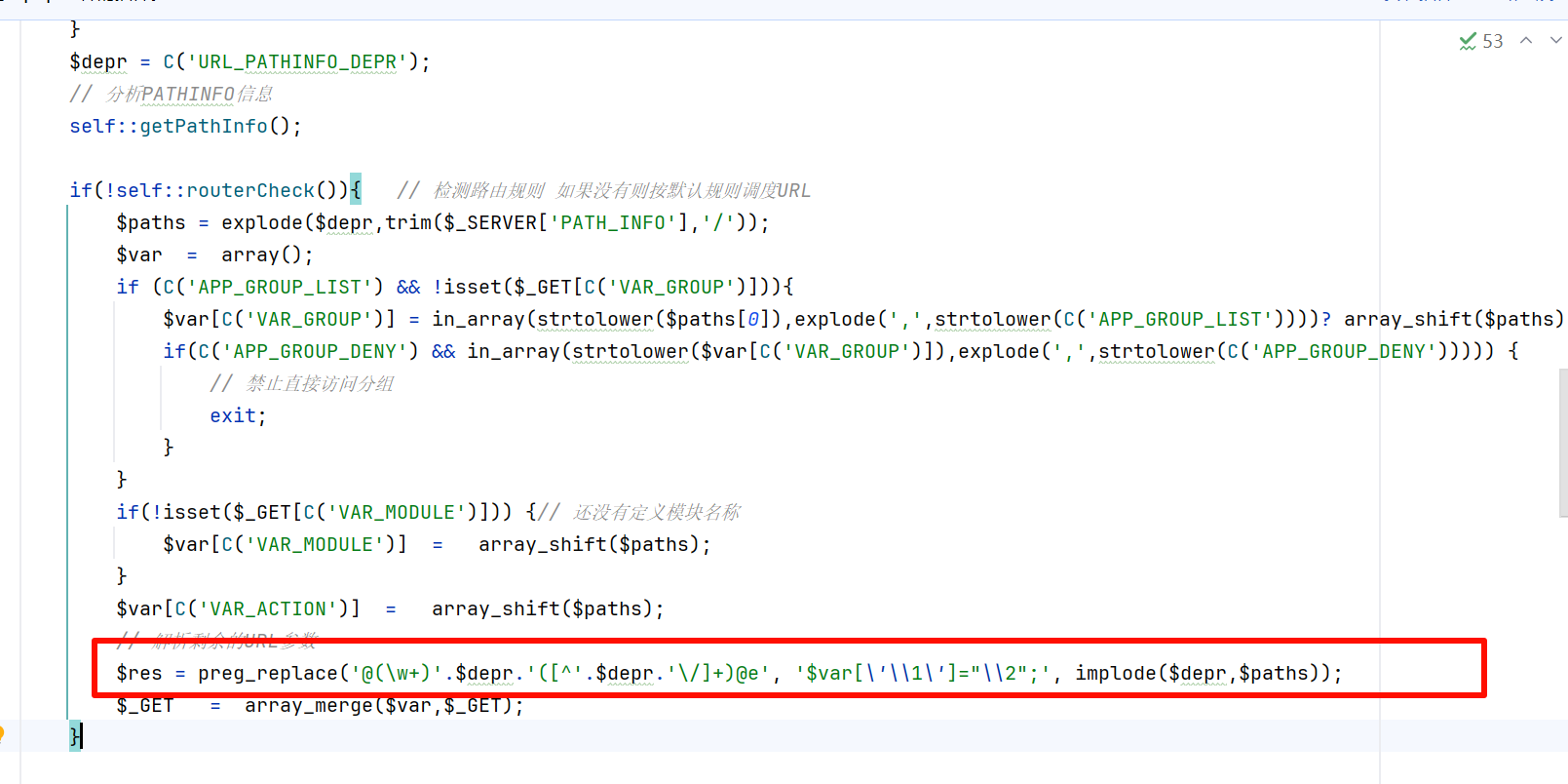
Task: Click the first 'APP_GROUP_DENY' string
Action: point(315,352)
